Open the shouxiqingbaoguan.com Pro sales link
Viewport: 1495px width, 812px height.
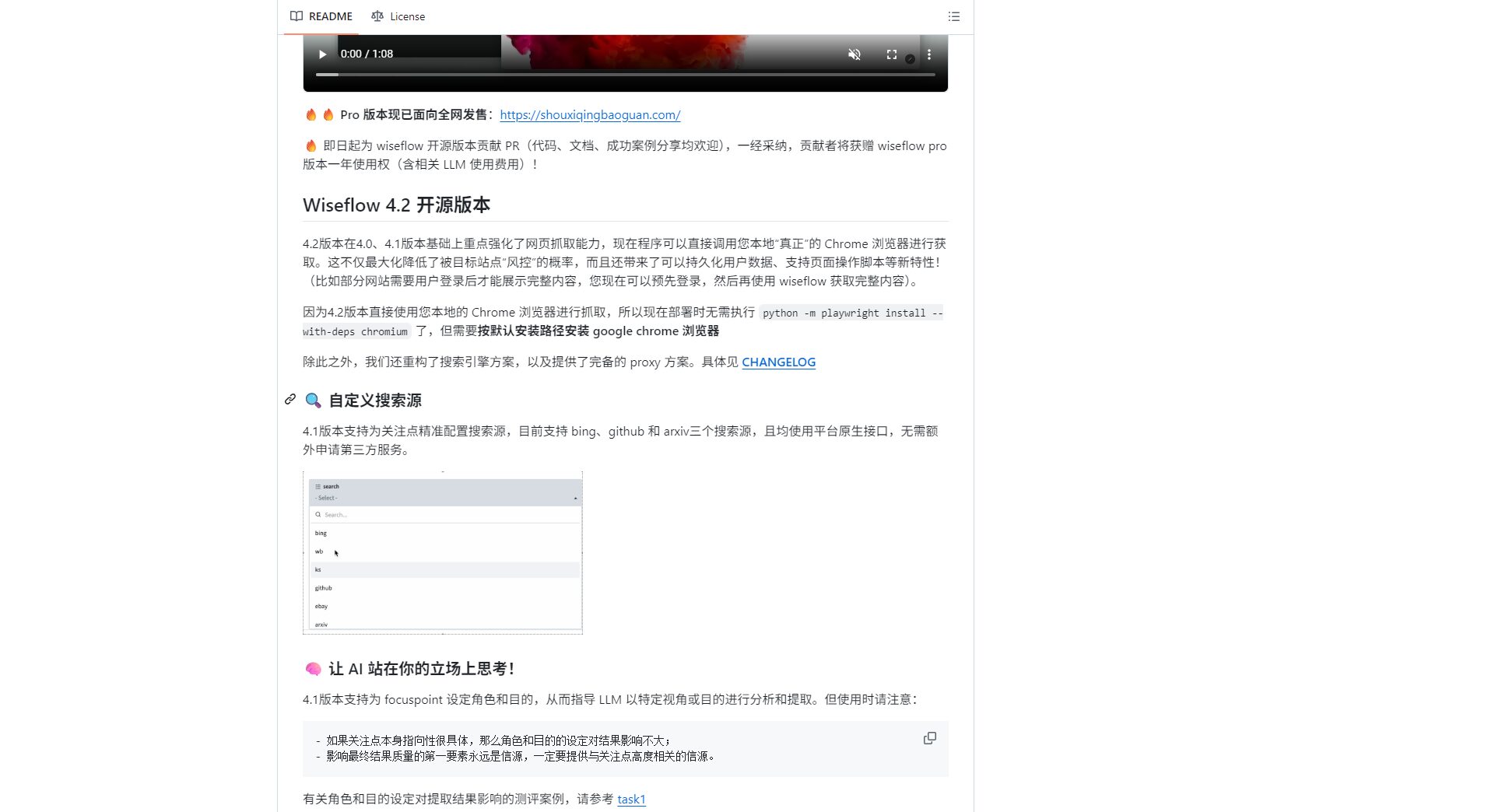pyautogui.click(x=591, y=114)
